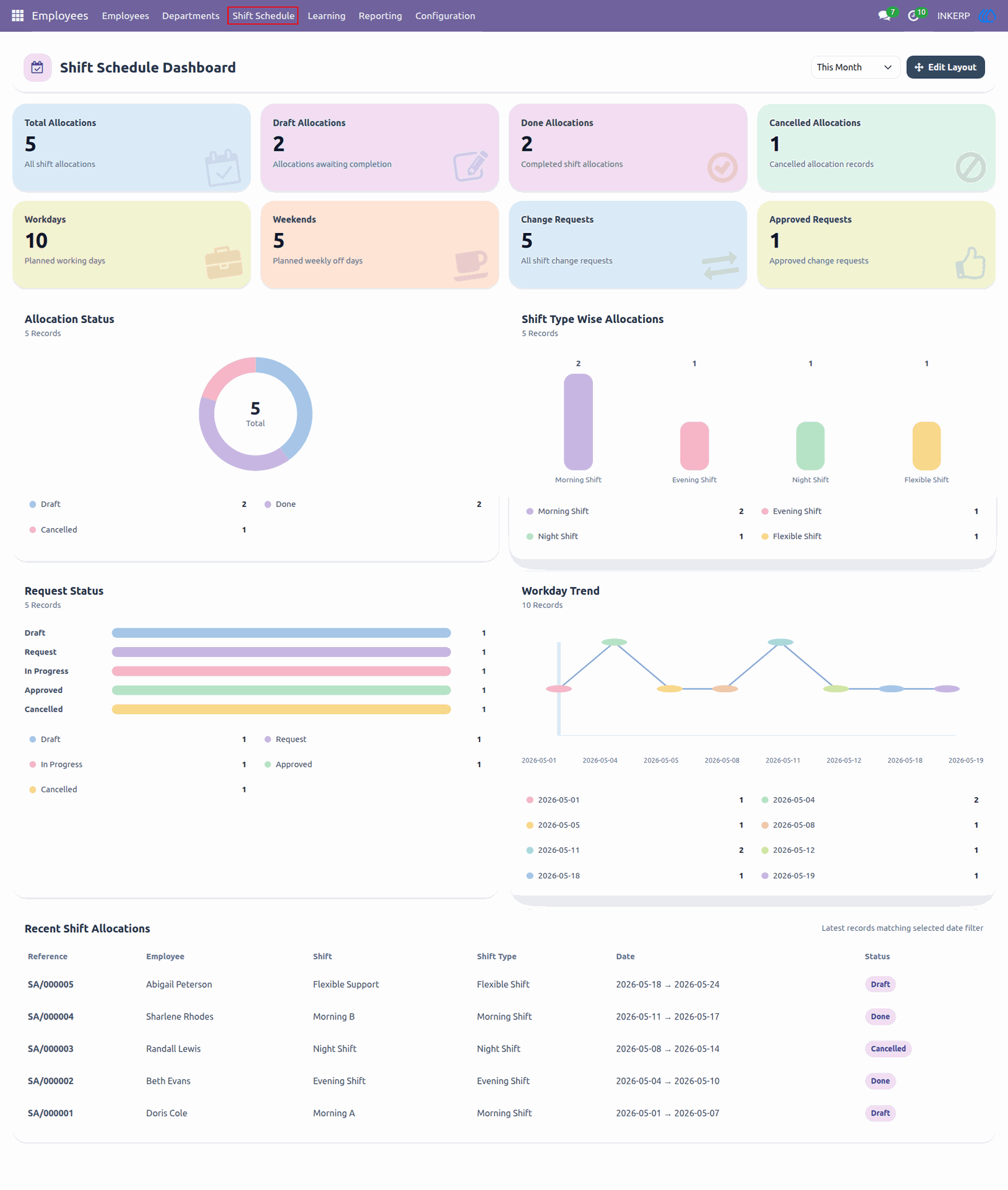
Task: Click the Total Allocations calendar check icon
Action: 223,167
